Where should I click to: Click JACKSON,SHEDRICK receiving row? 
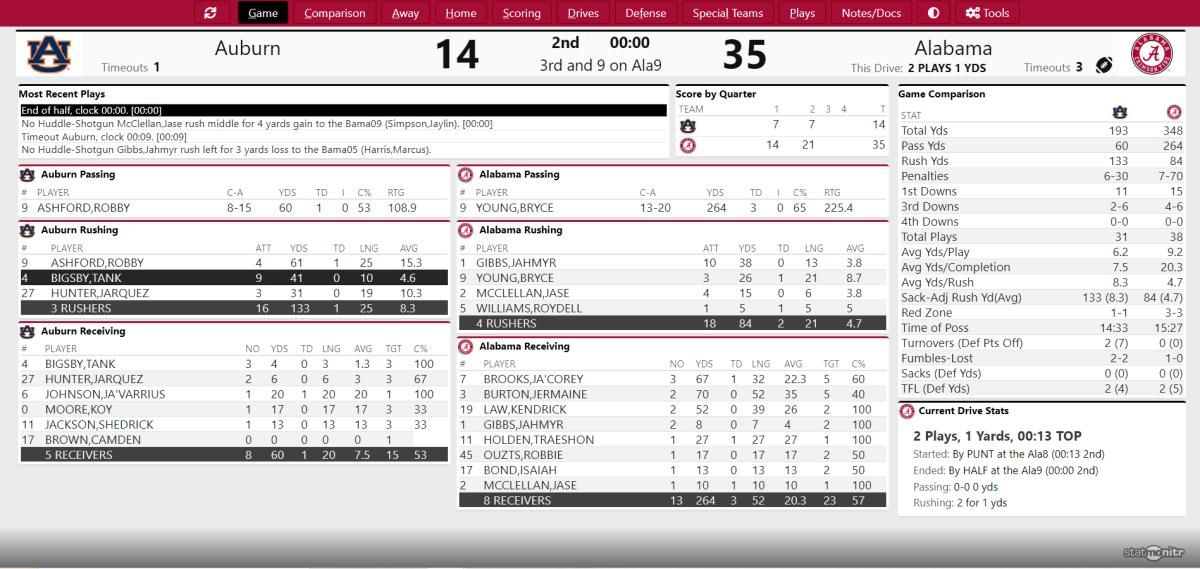click(x=233, y=425)
